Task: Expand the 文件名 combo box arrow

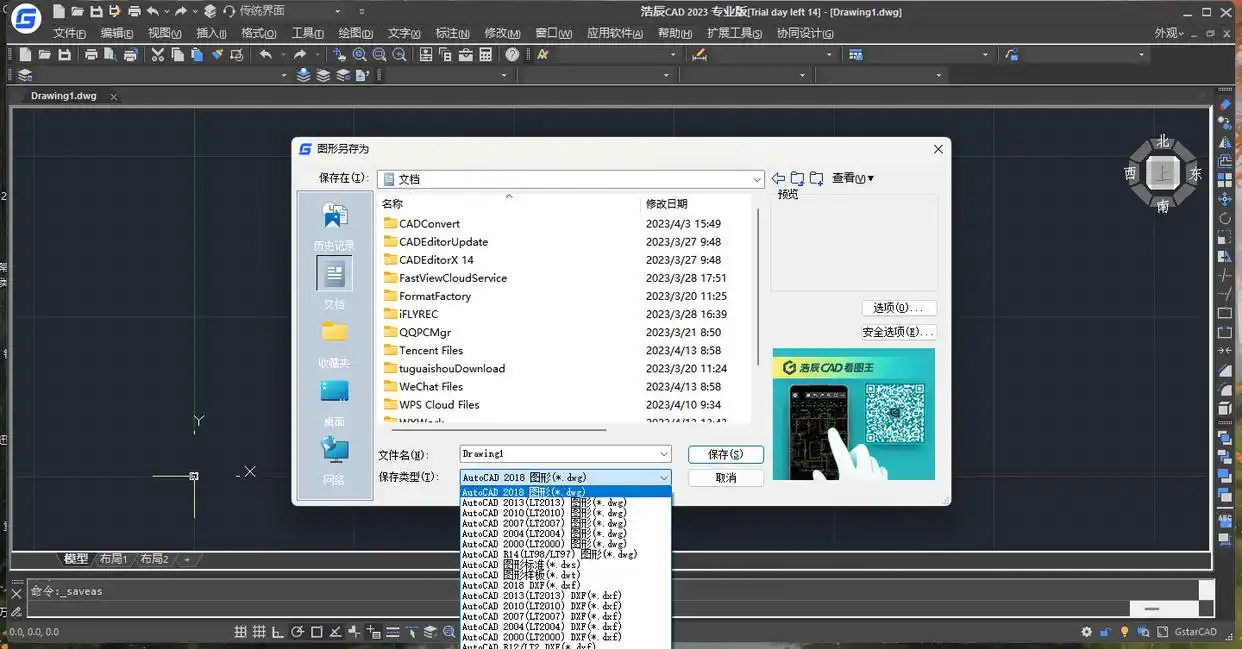Action: pyautogui.click(x=664, y=454)
